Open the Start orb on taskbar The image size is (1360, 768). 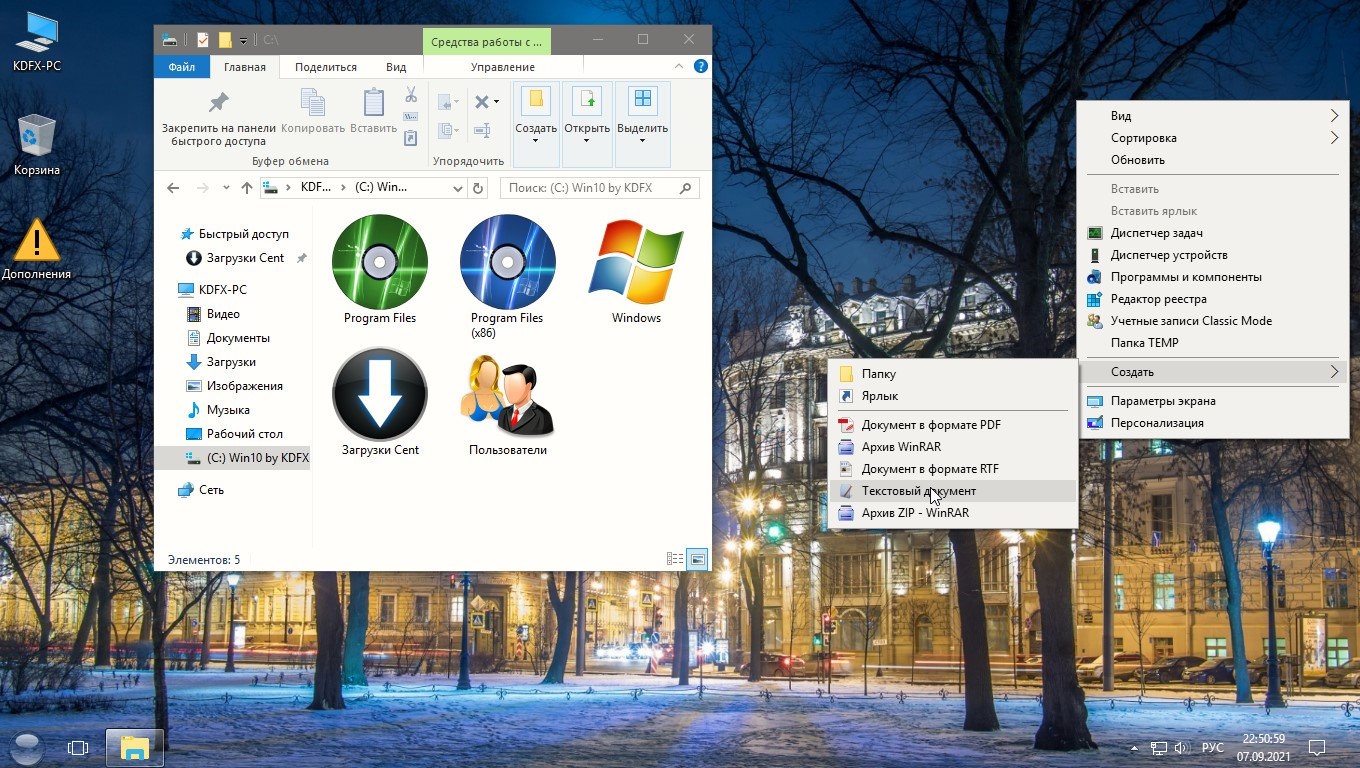tap(25, 747)
